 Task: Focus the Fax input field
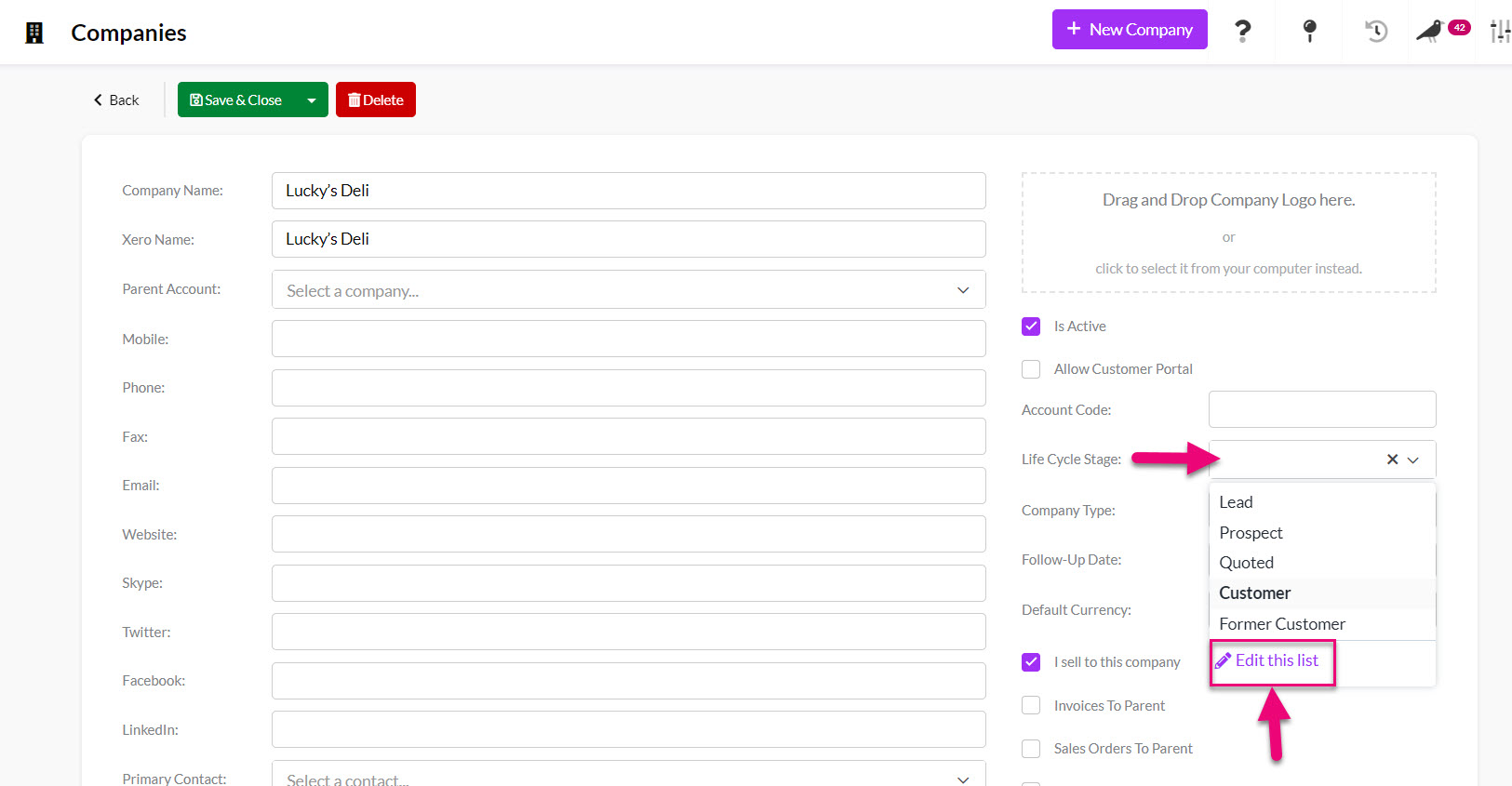point(629,436)
